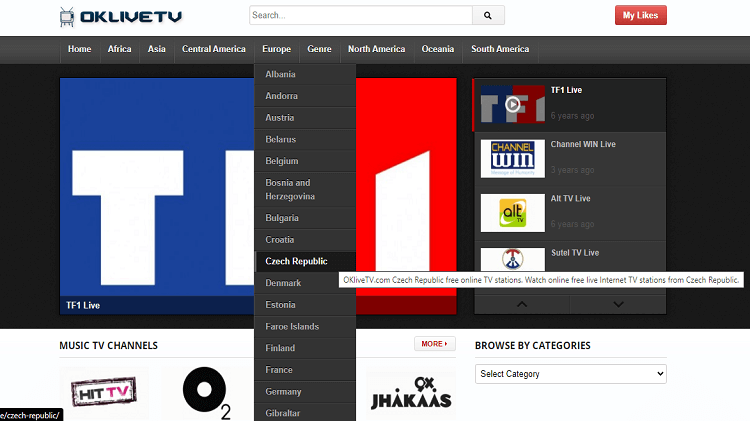750x421 pixels.
Task: Click the Alt TV Live title link
Action: coord(571,198)
